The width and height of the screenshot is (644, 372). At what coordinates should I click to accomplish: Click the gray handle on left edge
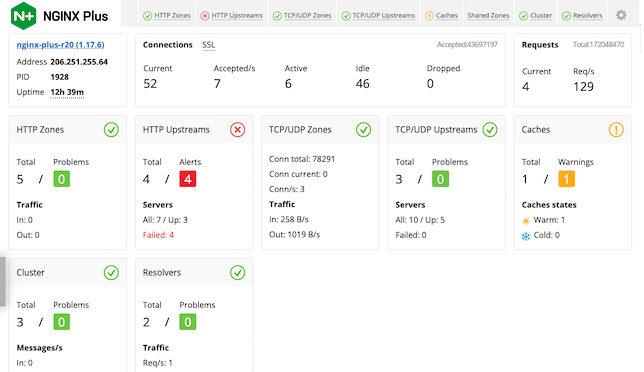point(2,282)
